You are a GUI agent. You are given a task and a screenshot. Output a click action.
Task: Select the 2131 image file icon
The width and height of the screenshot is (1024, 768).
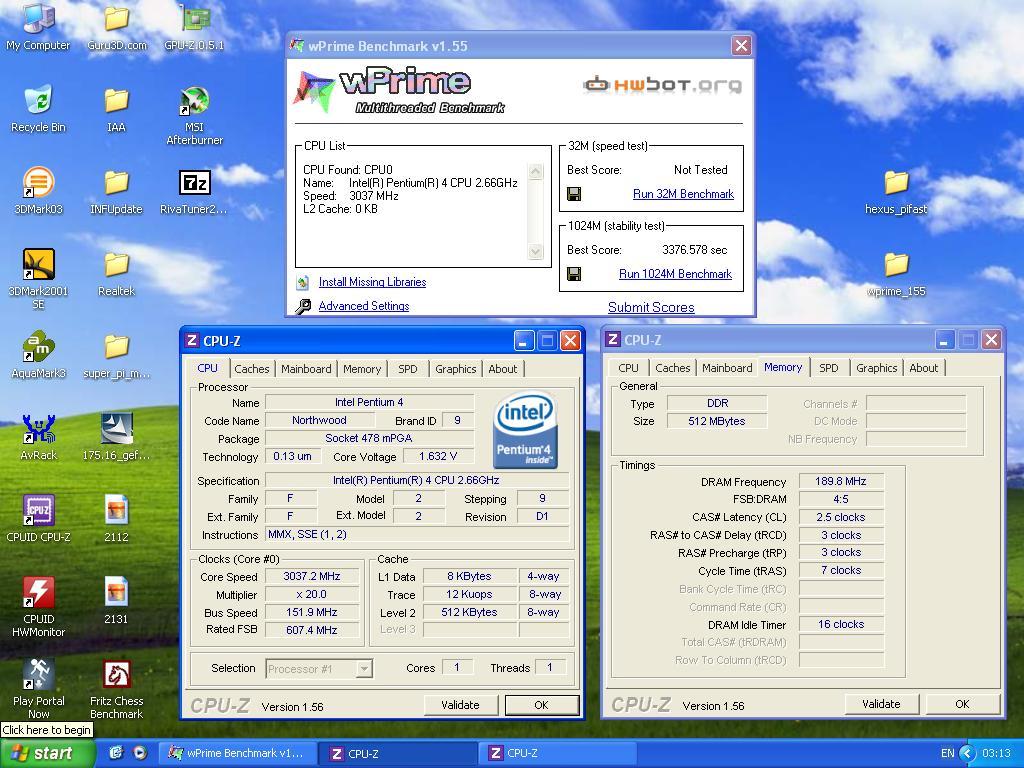(116, 600)
